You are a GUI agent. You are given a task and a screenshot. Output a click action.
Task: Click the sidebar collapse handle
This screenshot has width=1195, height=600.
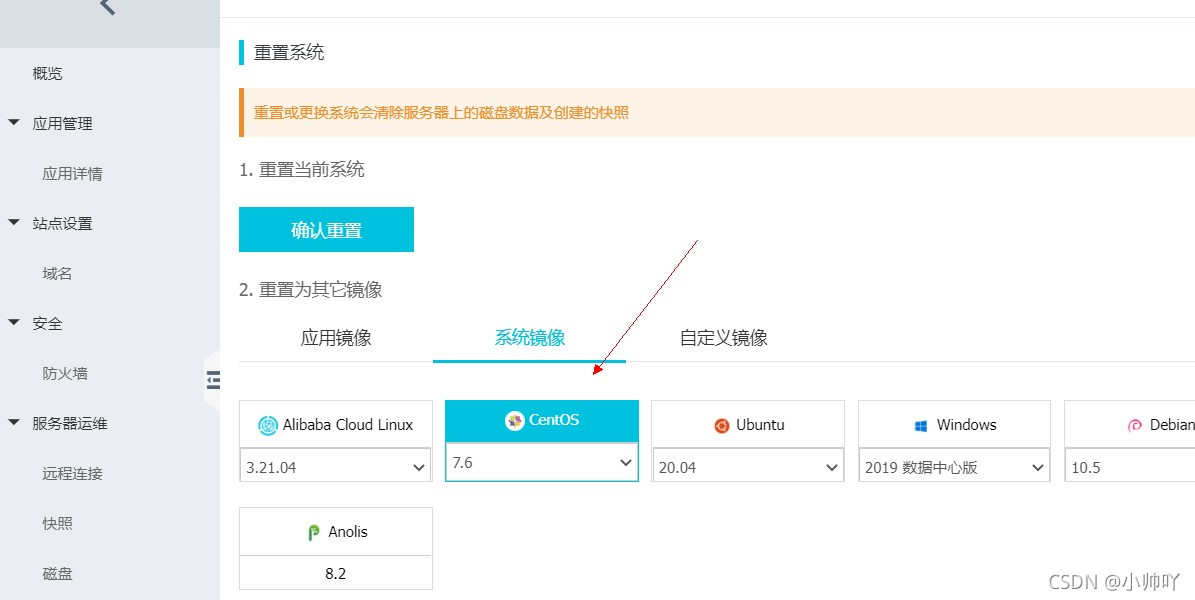[213, 380]
